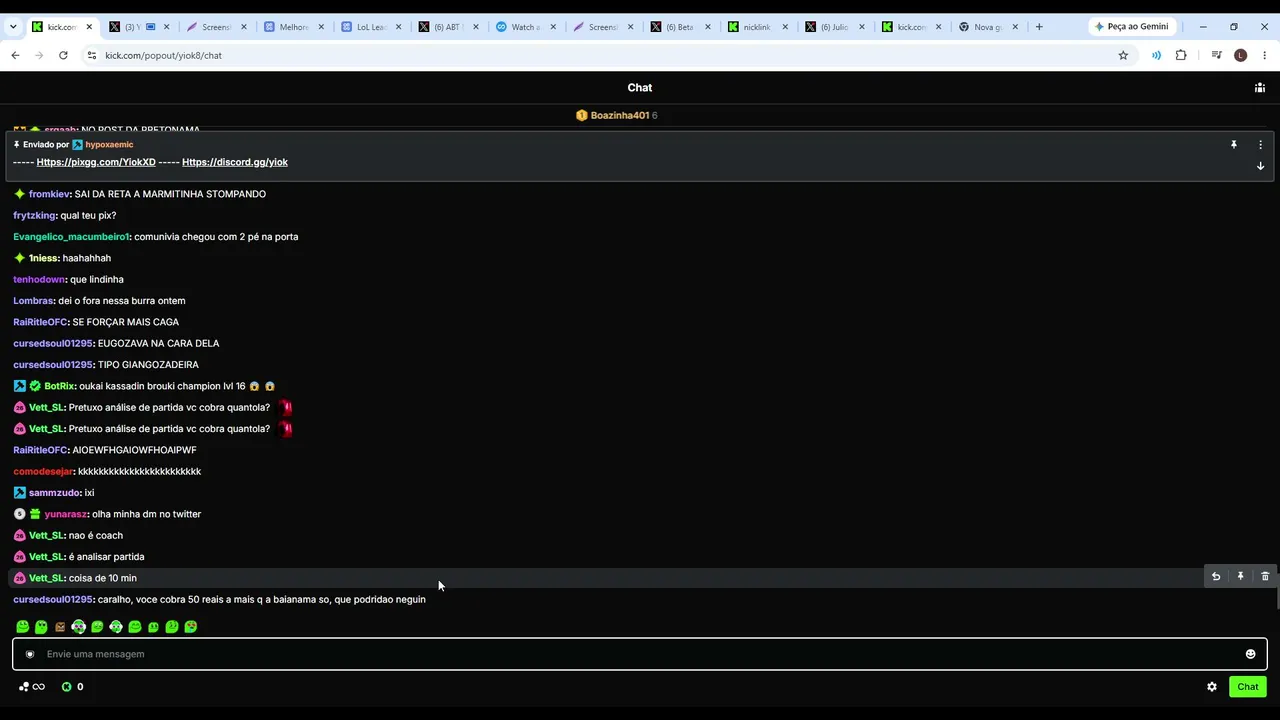
Task: Open frytzking's user card
Action: tap(35, 216)
